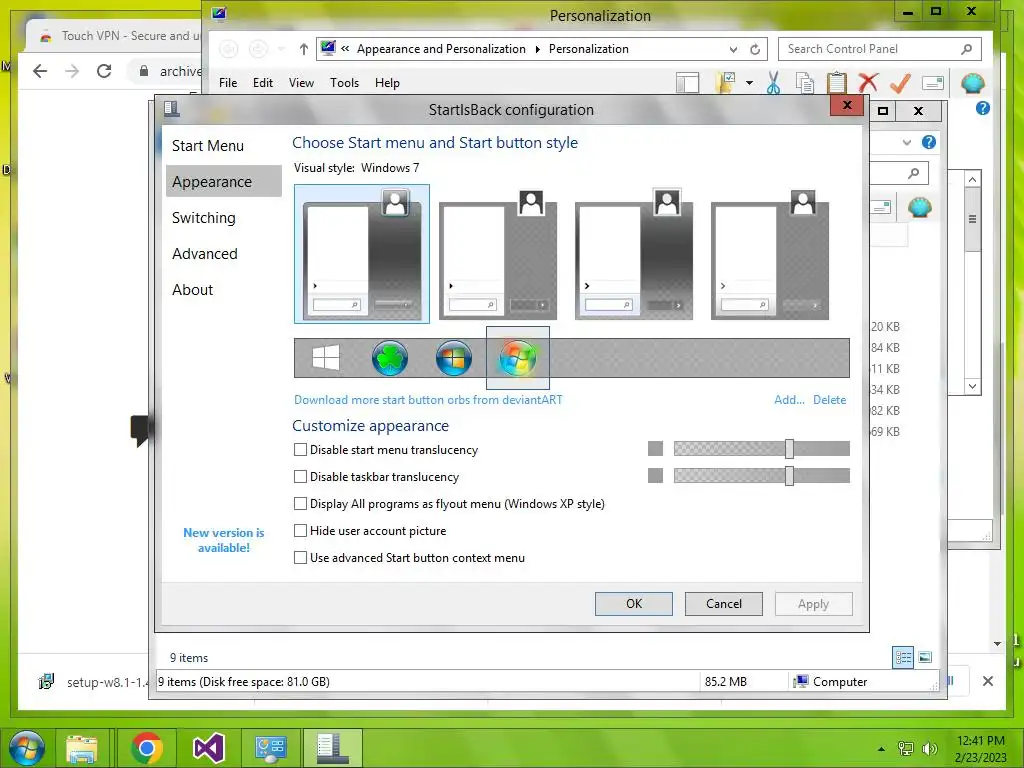This screenshot has width=1024, height=768.
Task: Click Cancel in StartIsBack configuration
Action: tap(724, 603)
